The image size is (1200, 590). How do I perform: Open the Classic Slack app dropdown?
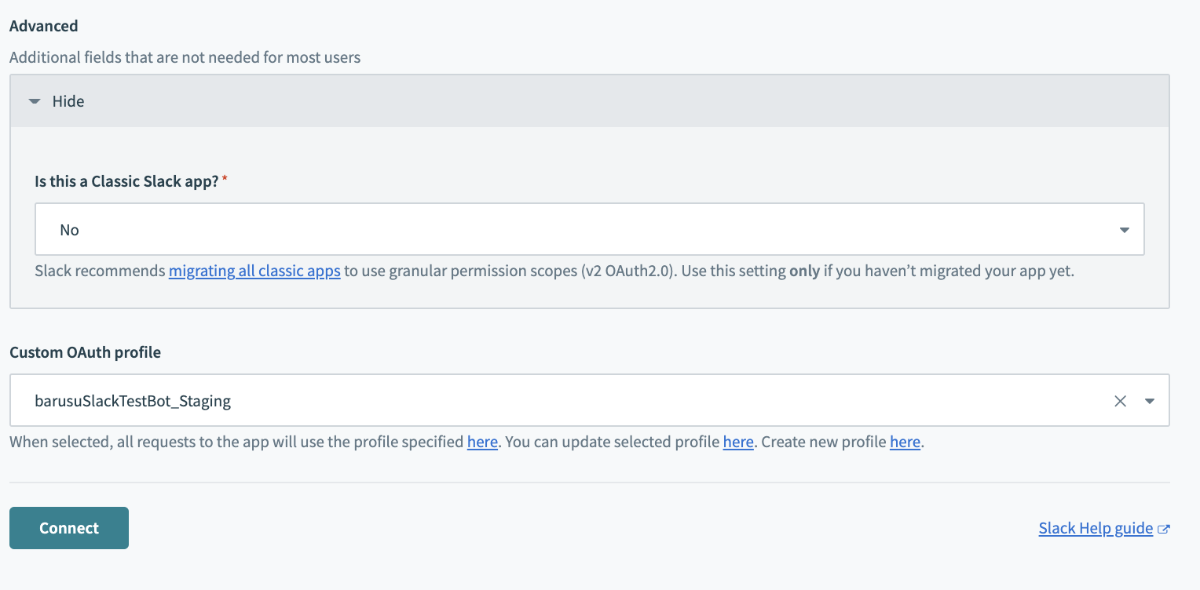tap(590, 230)
